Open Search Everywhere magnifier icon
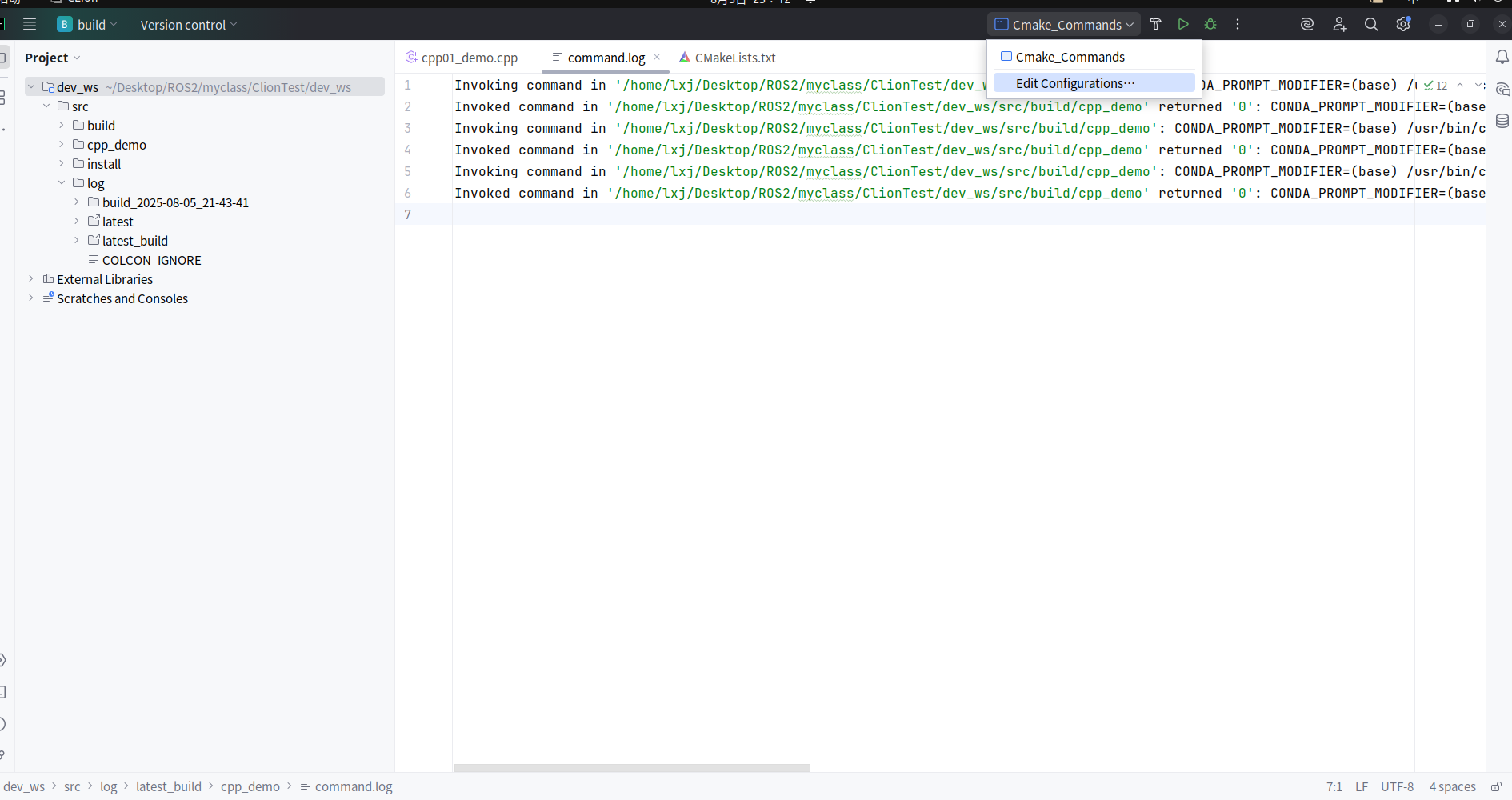The height and width of the screenshot is (800, 1512). (x=1371, y=25)
